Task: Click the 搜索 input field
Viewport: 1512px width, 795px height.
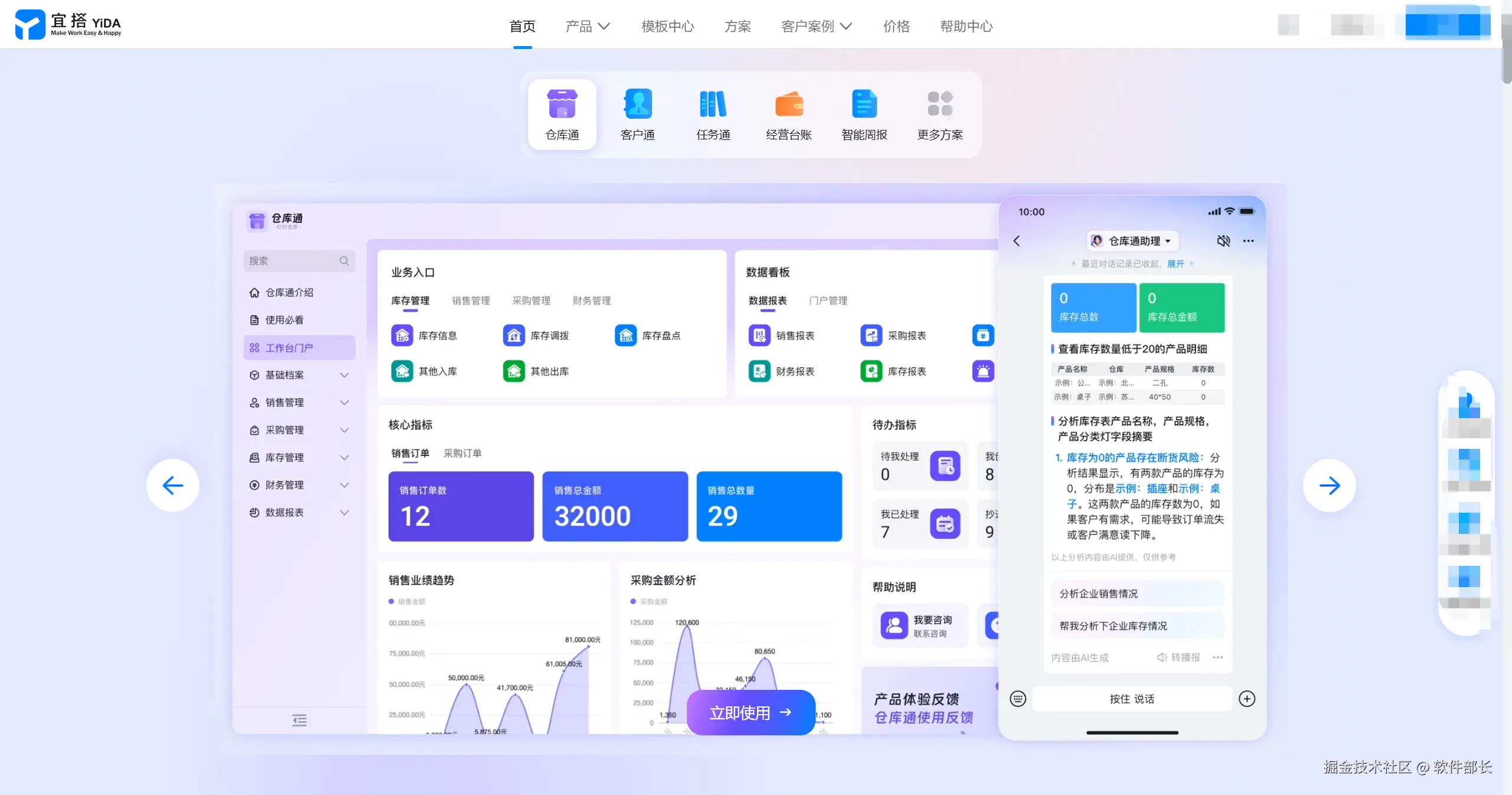Action: [292, 261]
